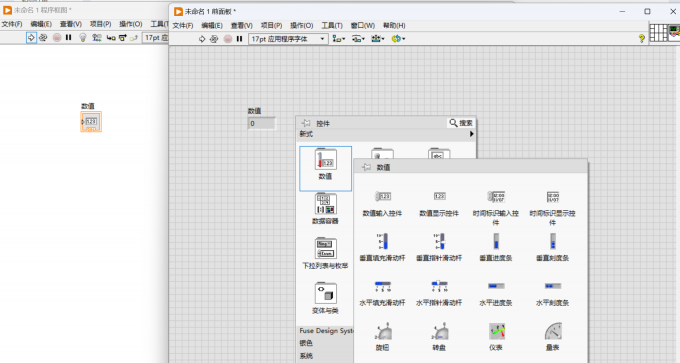Pause execution in the block diagram window
The width and height of the screenshot is (680, 363).
tap(69, 38)
